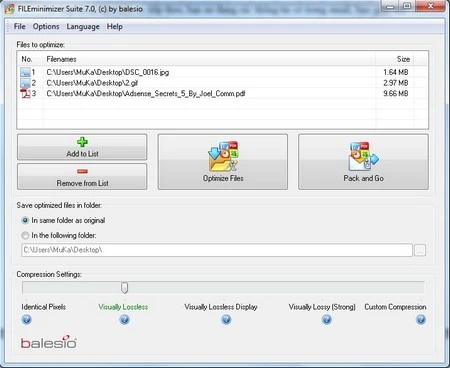Click the output folder path field

pyautogui.click(x=217, y=250)
